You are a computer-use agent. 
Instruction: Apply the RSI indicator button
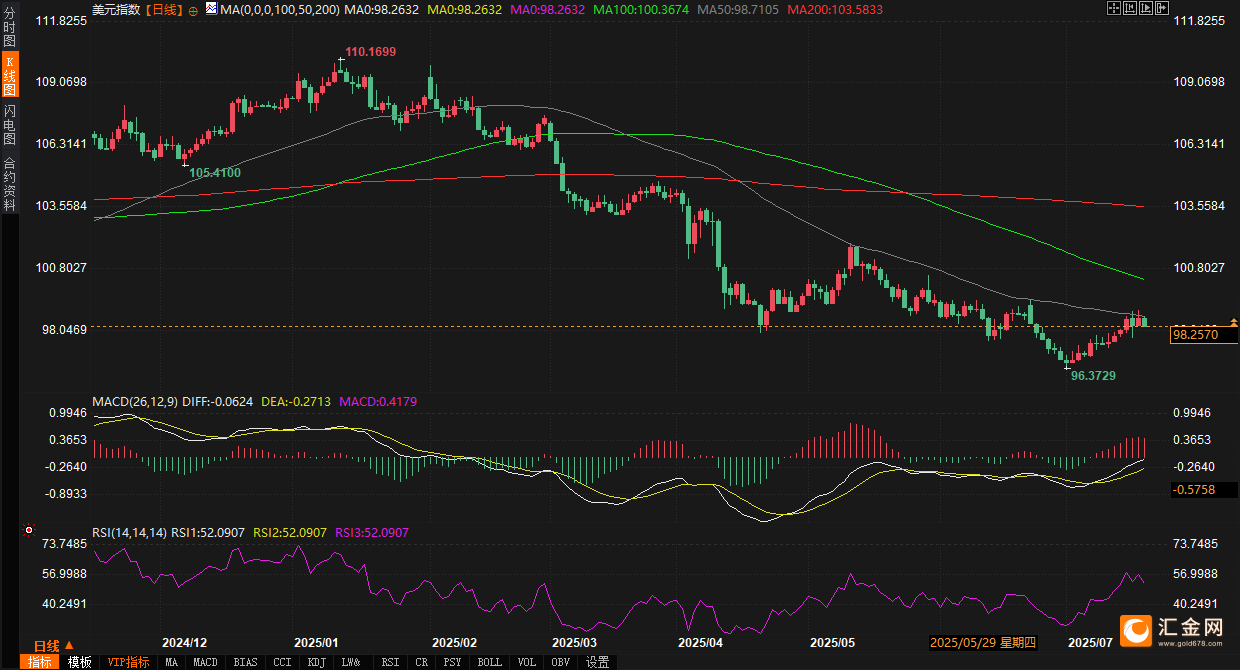(390, 662)
